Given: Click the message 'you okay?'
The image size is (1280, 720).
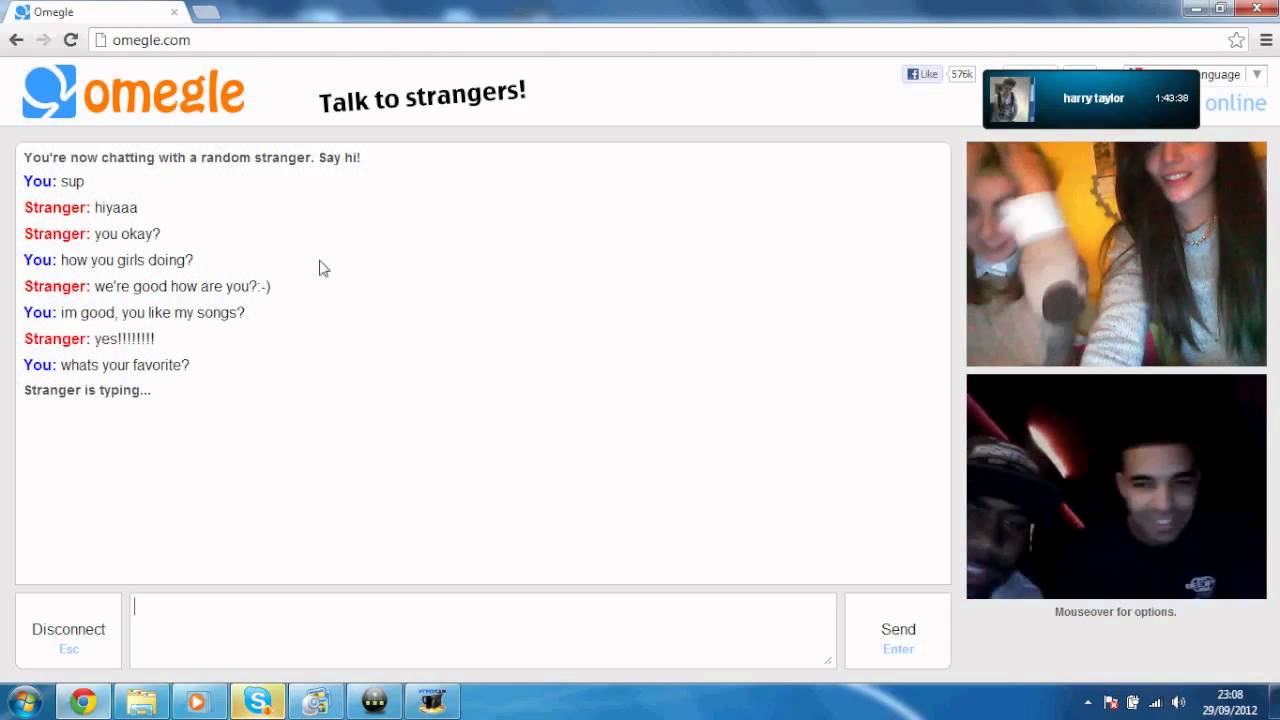Looking at the screenshot, I should pos(127,234).
